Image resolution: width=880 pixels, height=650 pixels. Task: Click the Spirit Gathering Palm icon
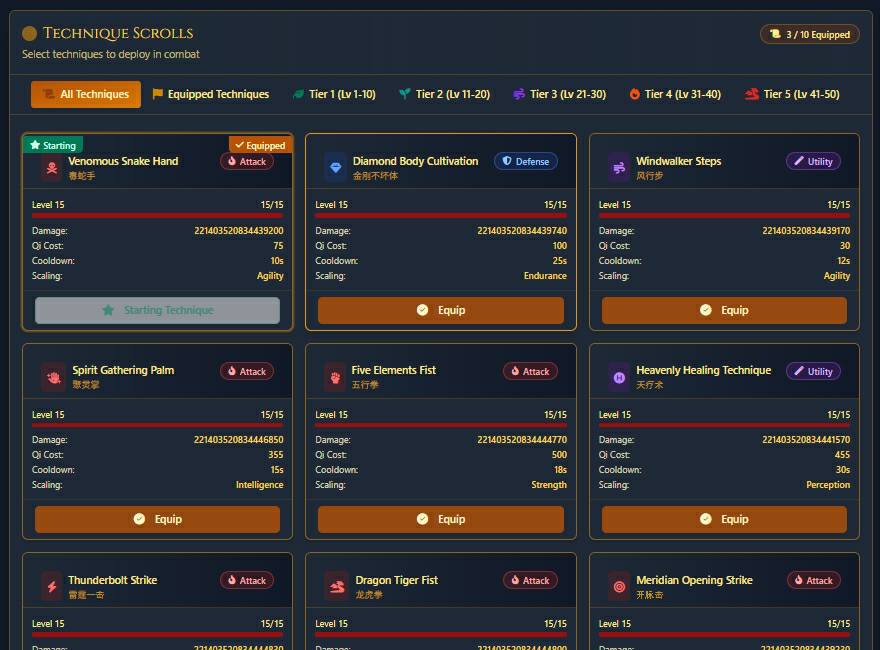(x=53, y=376)
